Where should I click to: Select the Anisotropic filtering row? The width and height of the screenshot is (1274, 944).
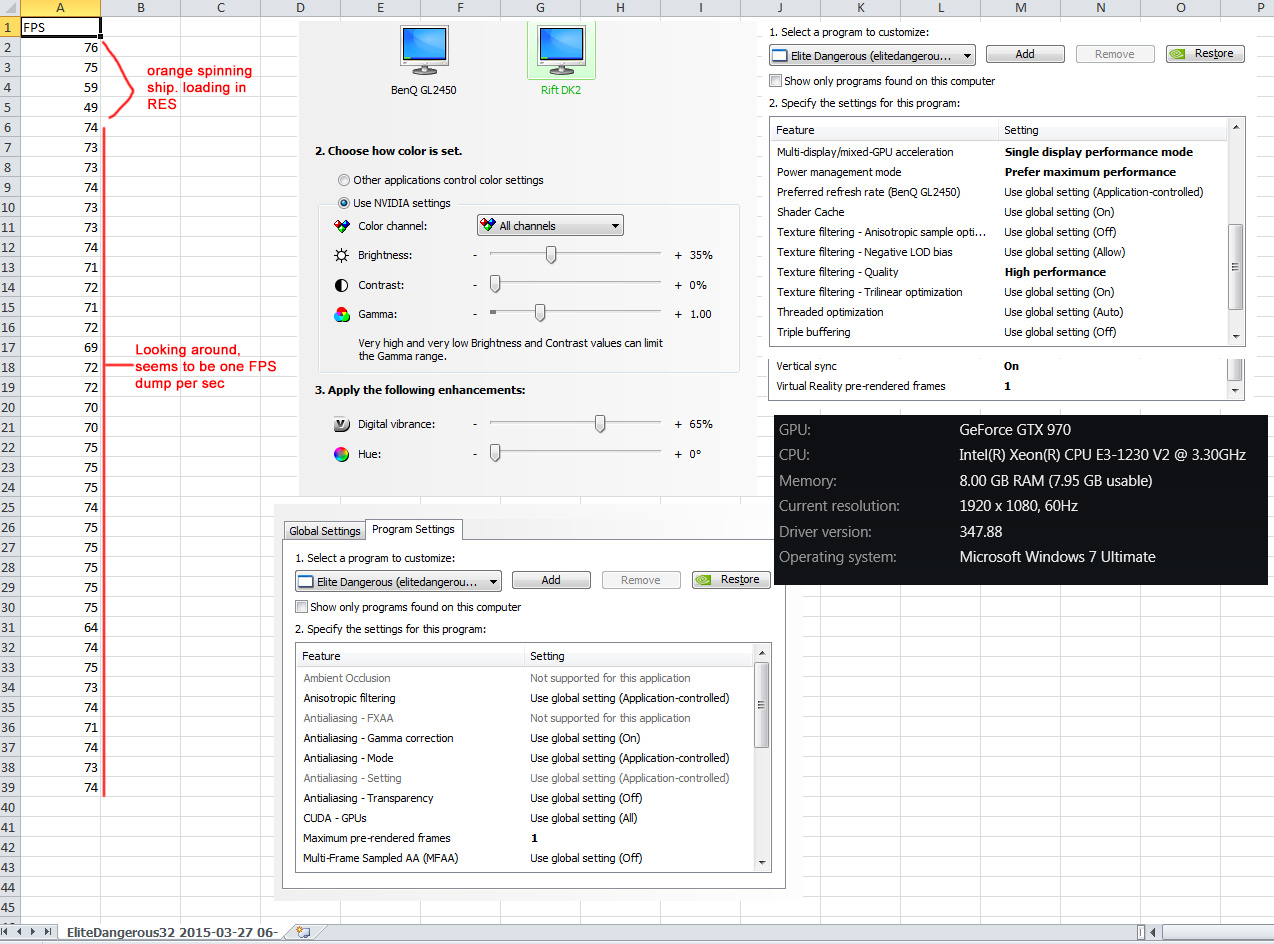pyautogui.click(x=526, y=698)
